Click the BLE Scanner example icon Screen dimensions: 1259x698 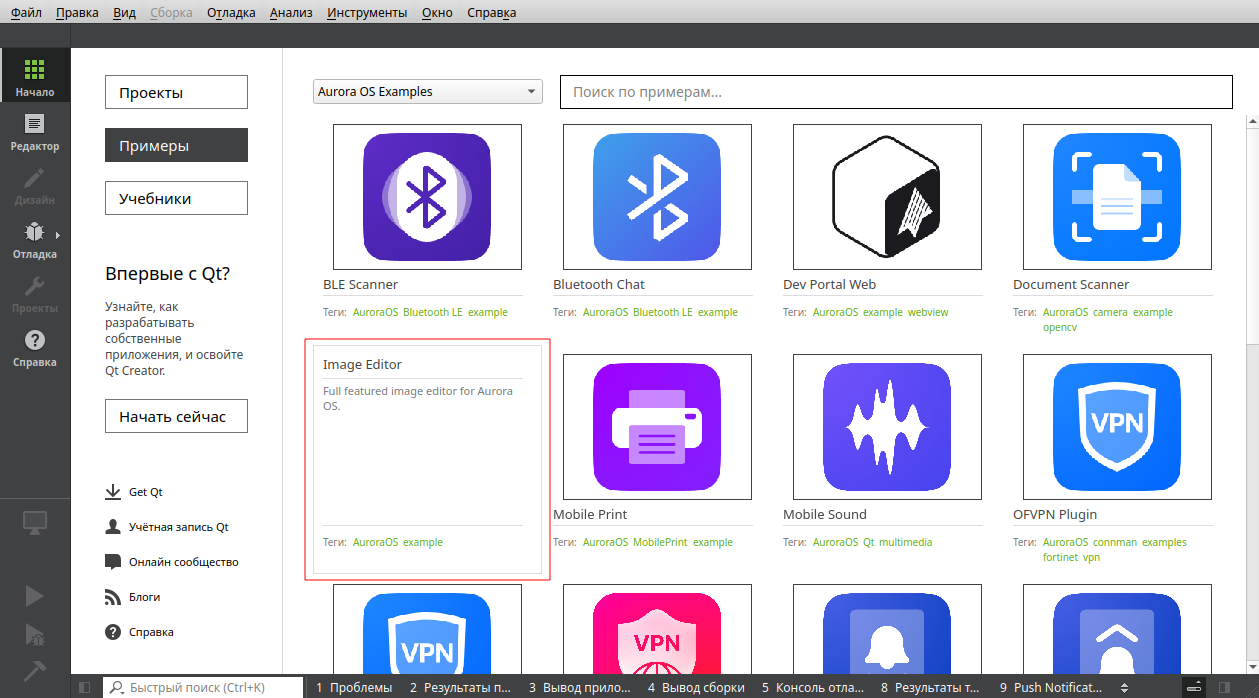click(x=427, y=196)
